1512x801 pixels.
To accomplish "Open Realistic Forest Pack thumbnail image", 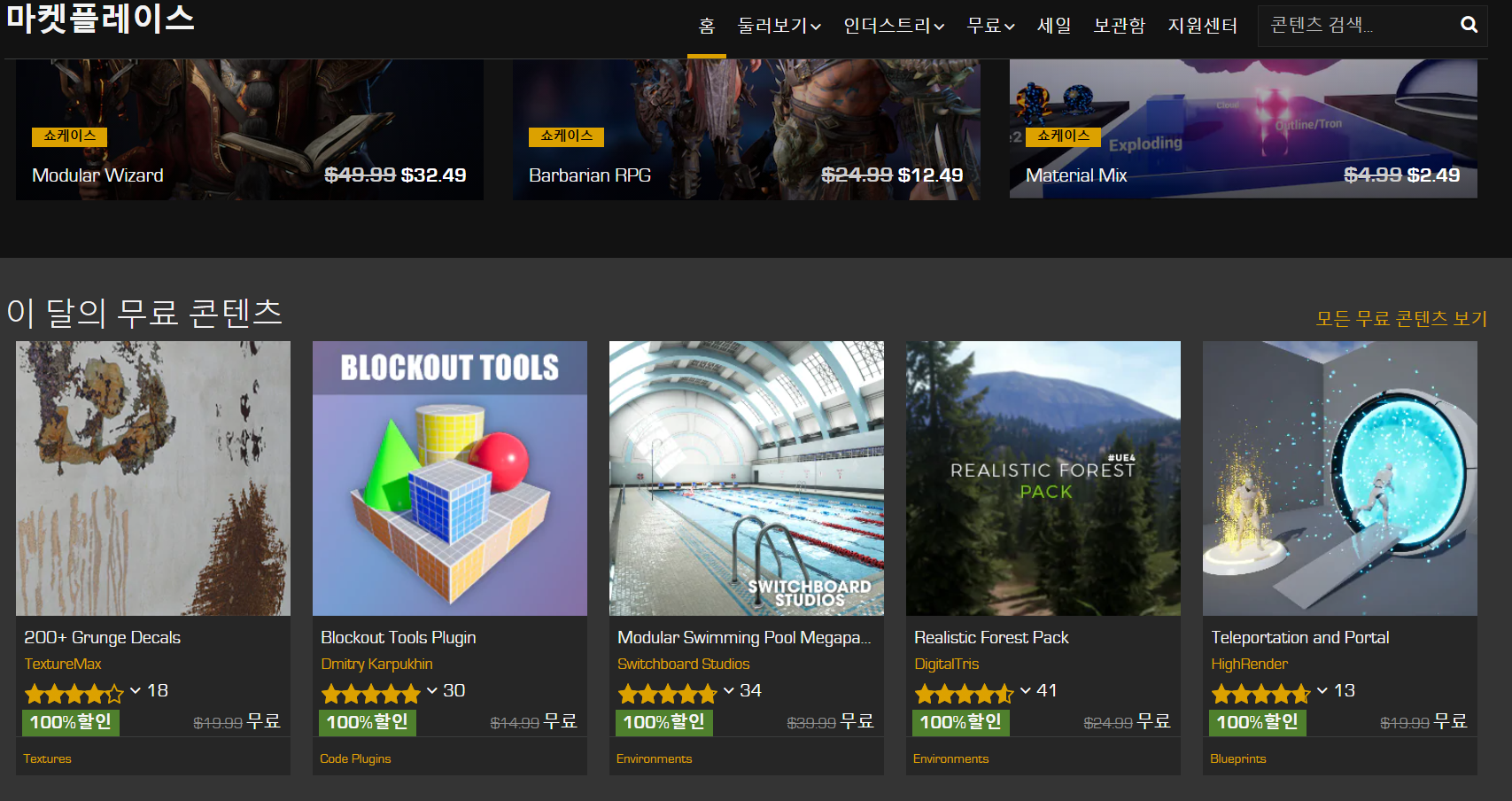I will coord(1043,478).
